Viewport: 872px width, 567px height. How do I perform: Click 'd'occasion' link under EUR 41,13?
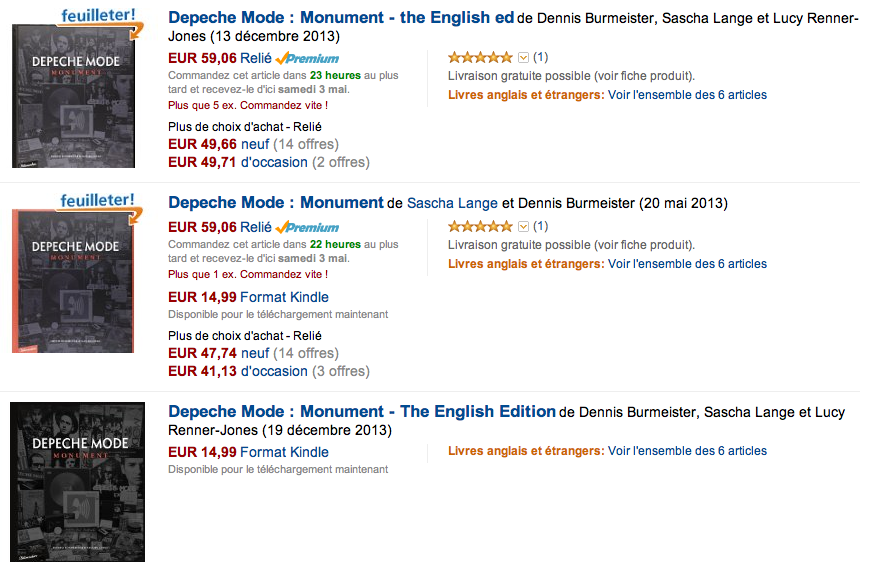click(x=274, y=371)
